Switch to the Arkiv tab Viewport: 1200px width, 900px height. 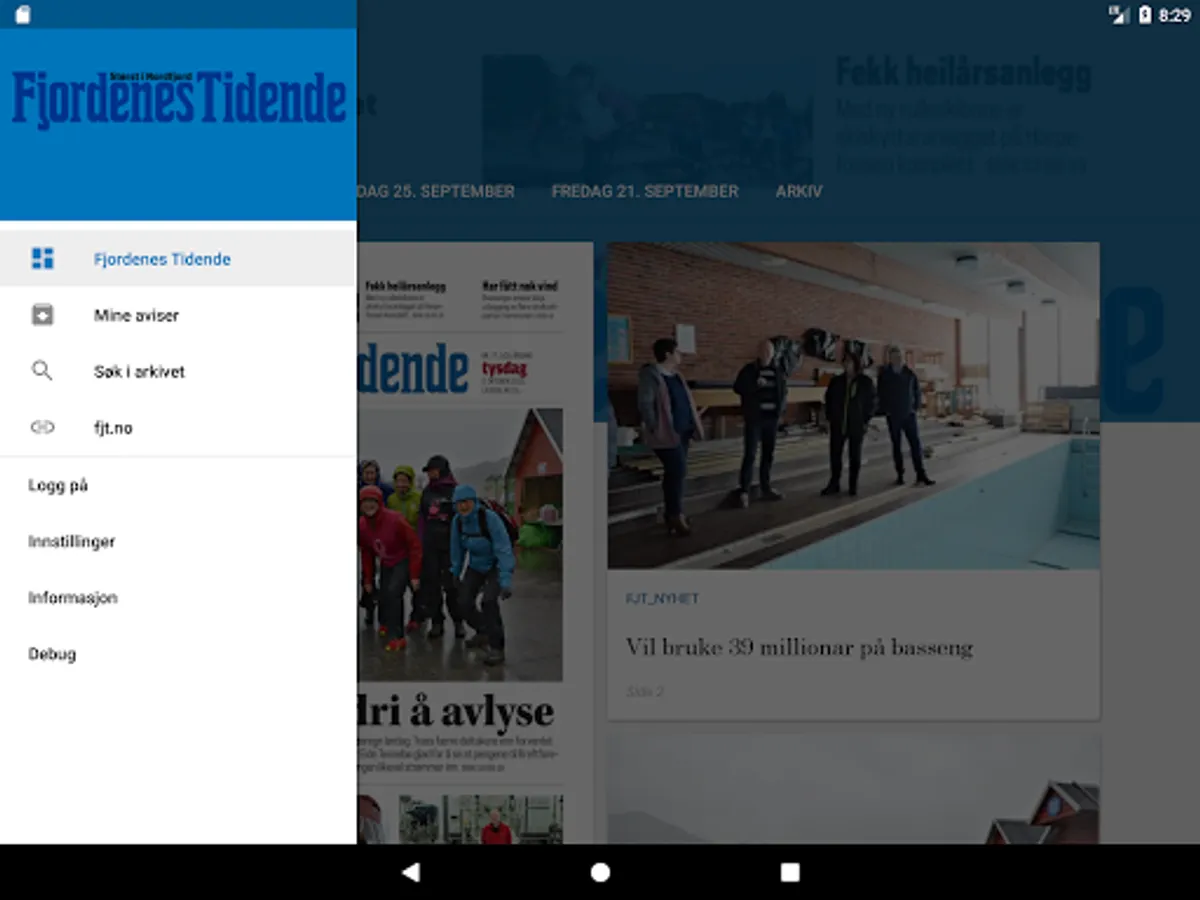(x=799, y=191)
